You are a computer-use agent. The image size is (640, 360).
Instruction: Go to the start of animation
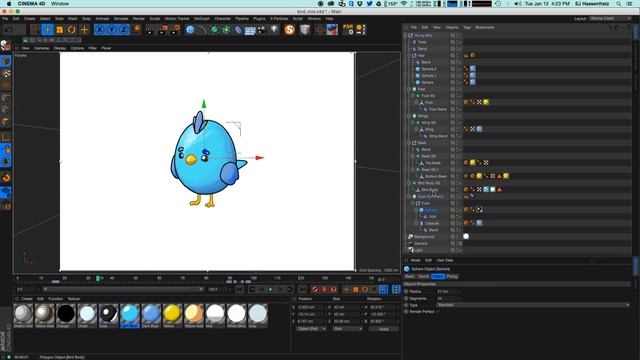(240, 289)
